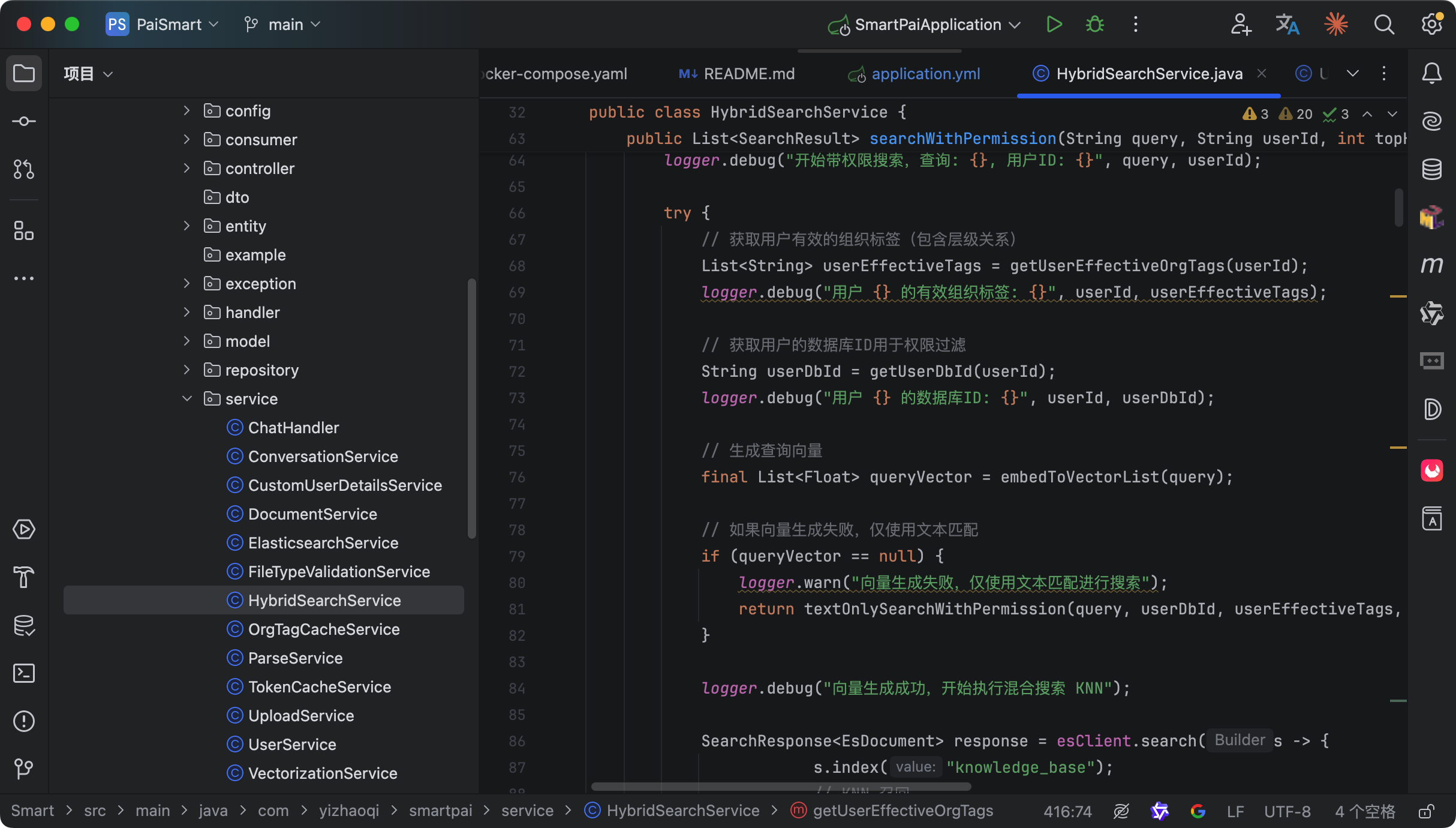Toggle the Project tool window folder icon

pos(24,73)
